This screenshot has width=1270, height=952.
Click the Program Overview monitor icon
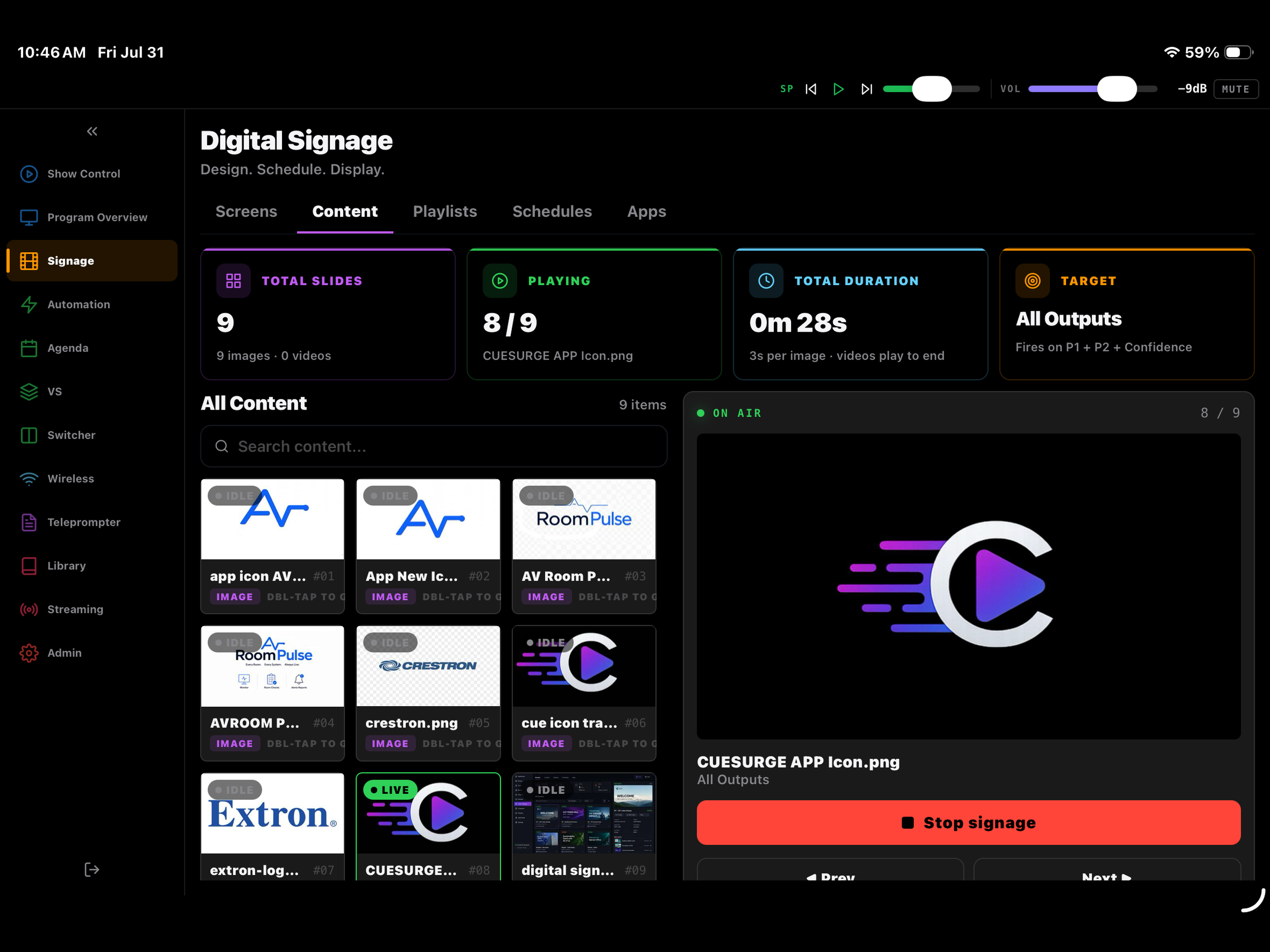[29, 218]
